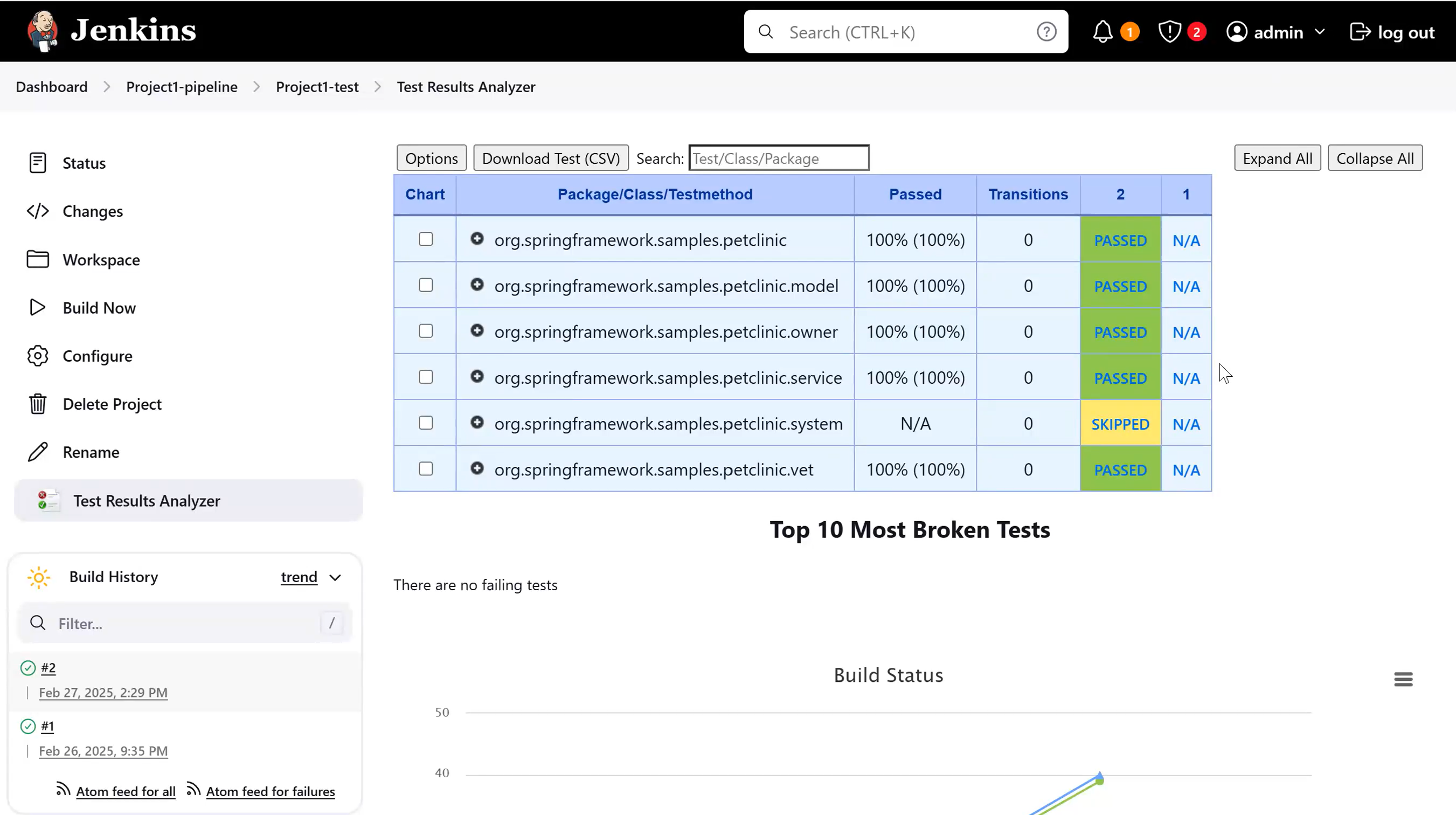Image resolution: width=1456 pixels, height=815 pixels.
Task: Open the notifications bell icon
Action: pyautogui.click(x=1102, y=32)
